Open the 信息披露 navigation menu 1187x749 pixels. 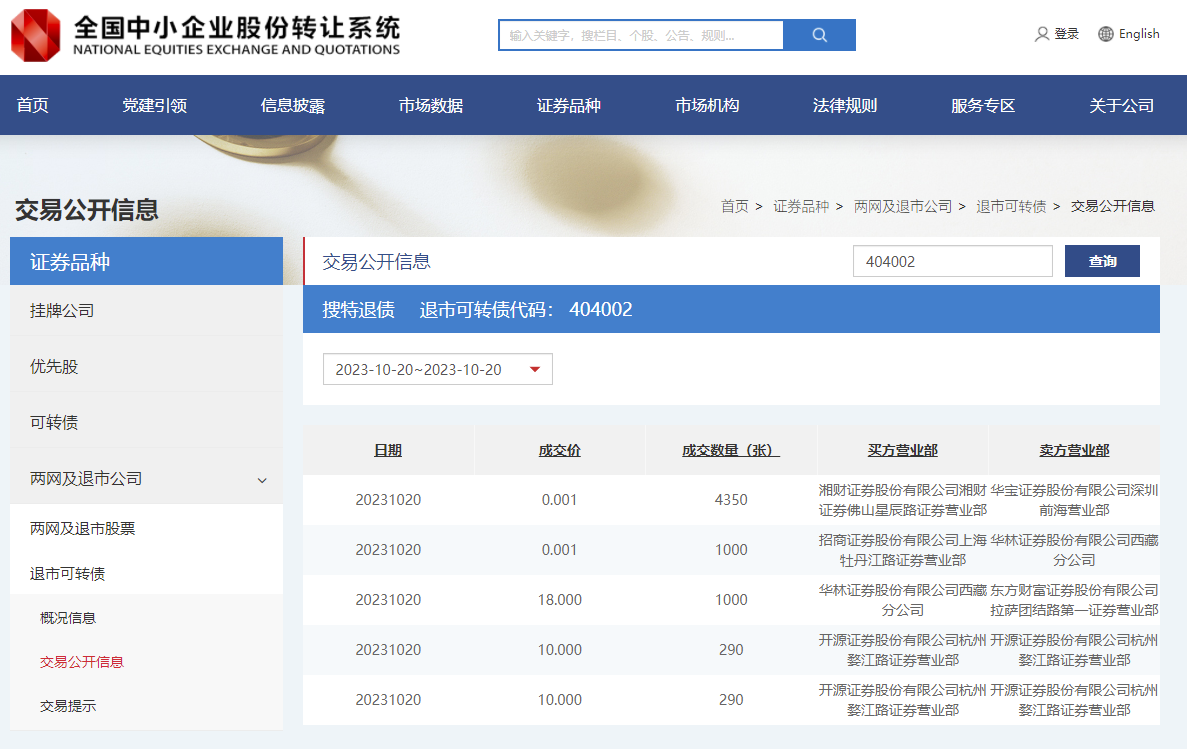[x=292, y=105]
